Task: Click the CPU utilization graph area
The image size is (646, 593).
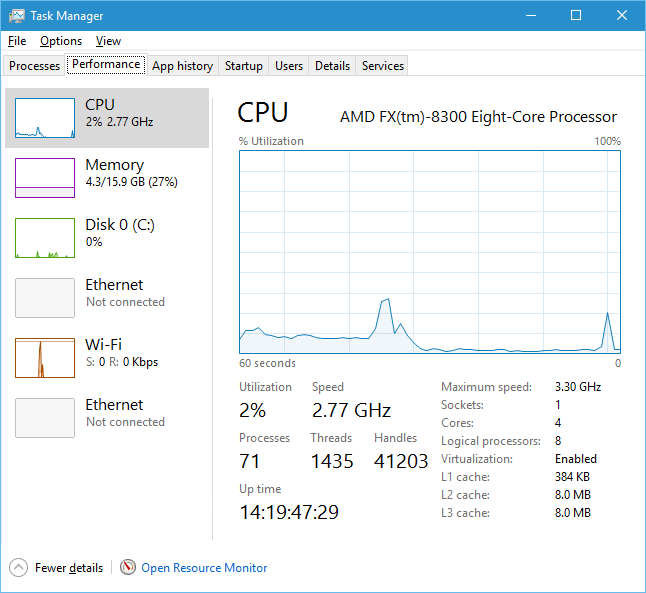Action: tap(430, 252)
